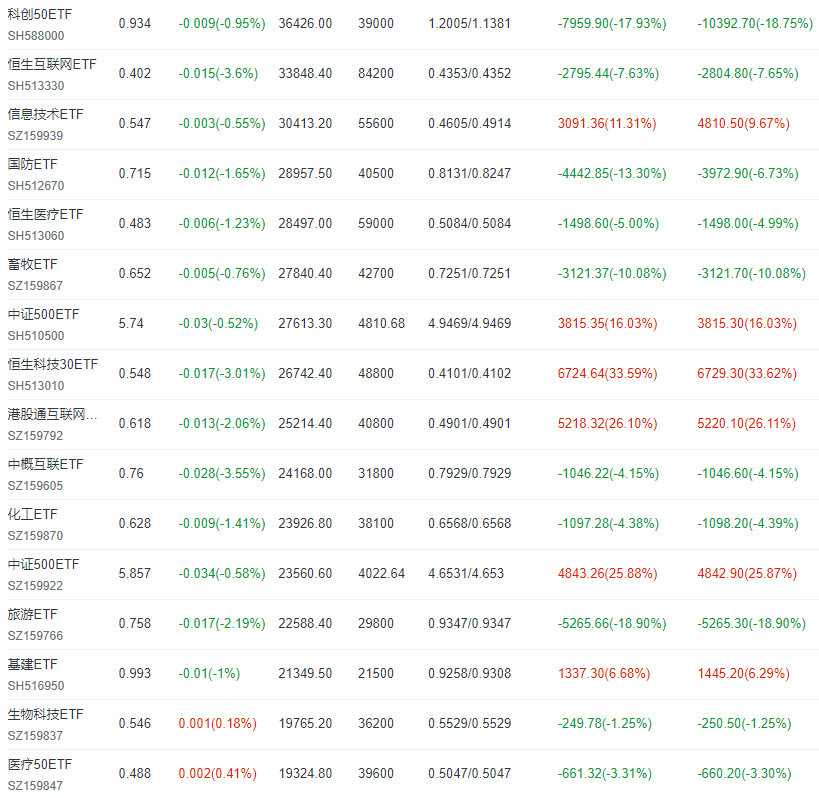The image size is (819, 798).
Task: Click code SH510500 under 中证500ETF
Action: point(36,336)
